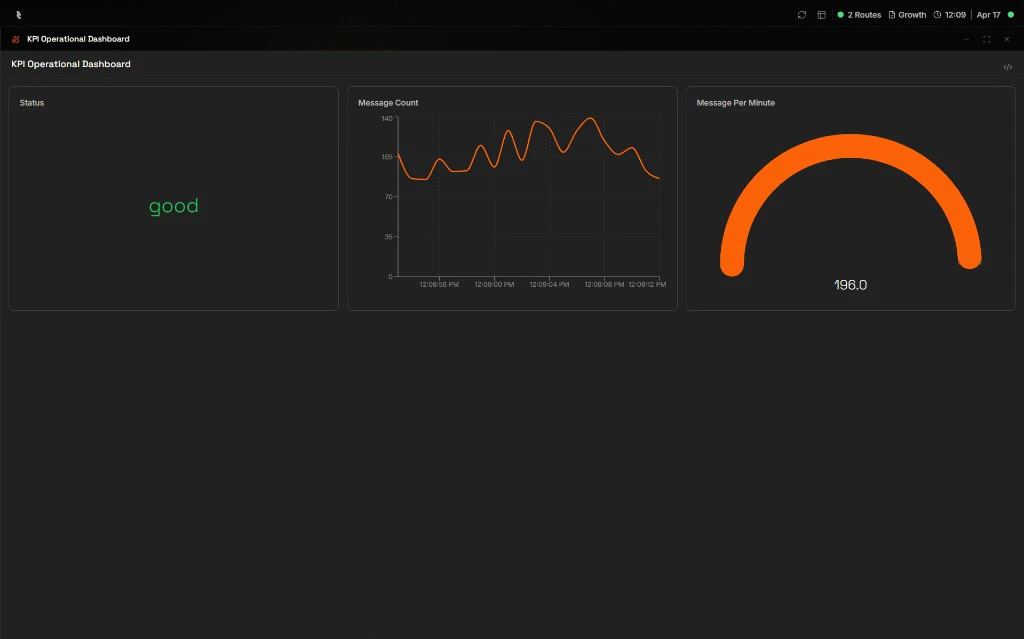This screenshot has height=639, width=1024.
Task: Open the code view icon on the dashboard header
Action: (x=1008, y=65)
